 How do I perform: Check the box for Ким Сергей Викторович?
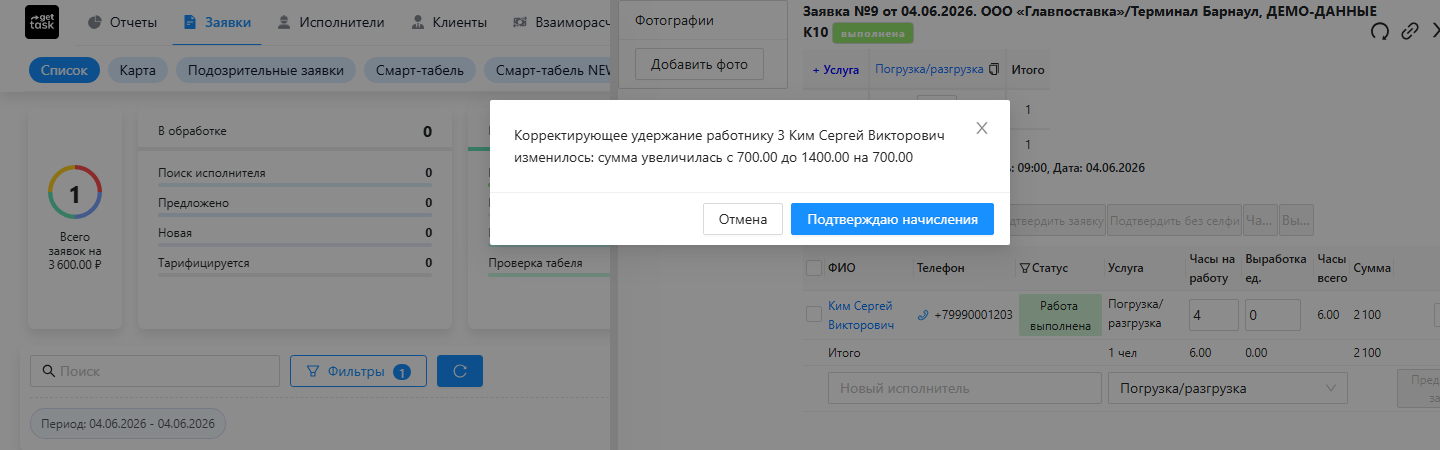(x=814, y=314)
